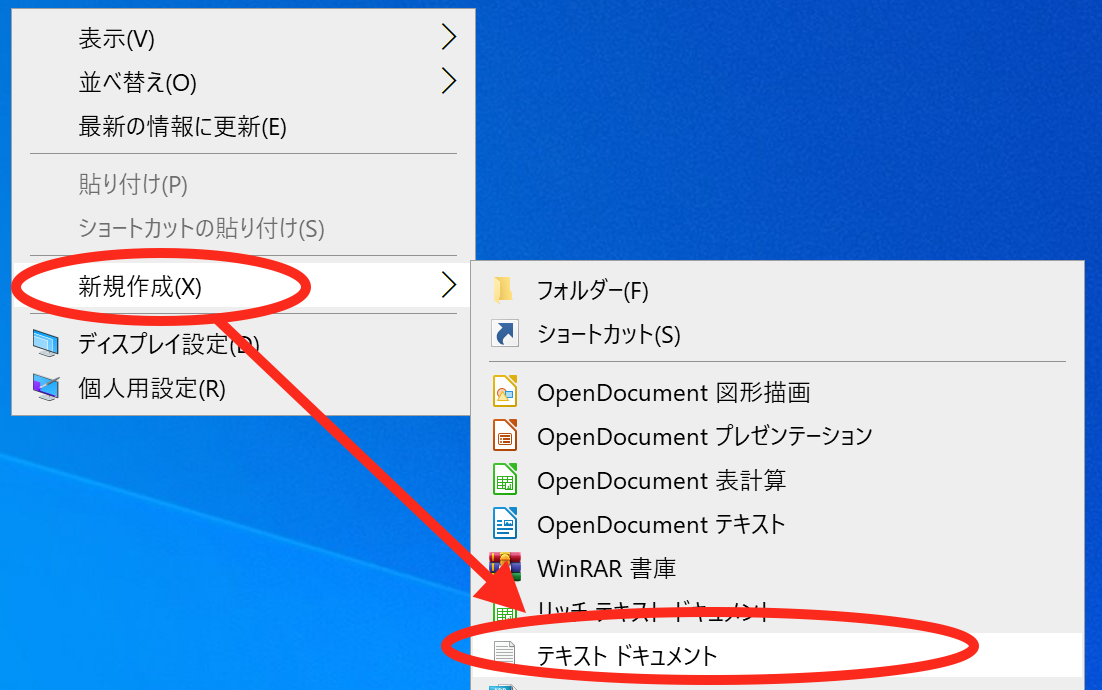Screen dimensions: 1102x690
Task: Expand the arrow next to 新規作成(X)
Action: (x=448, y=285)
